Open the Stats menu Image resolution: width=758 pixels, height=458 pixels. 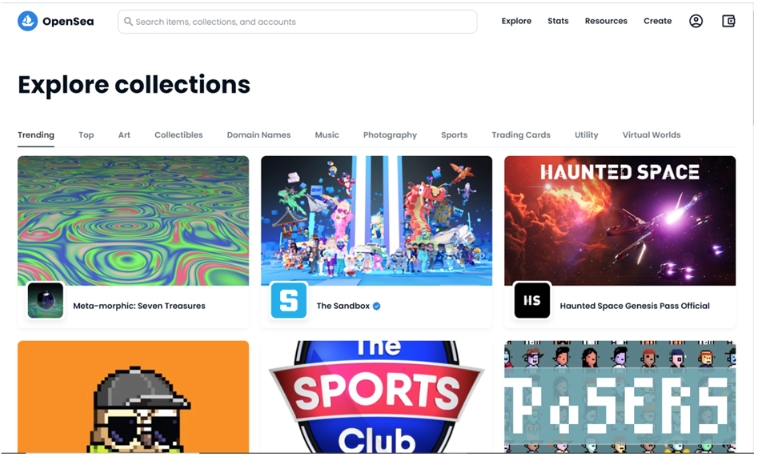click(558, 21)
